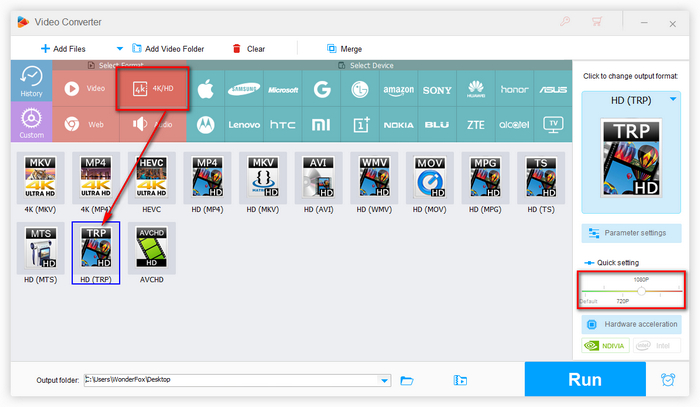Click the shopping cart icon
Viewport: 700px width, 407px height.
(596, 21)
